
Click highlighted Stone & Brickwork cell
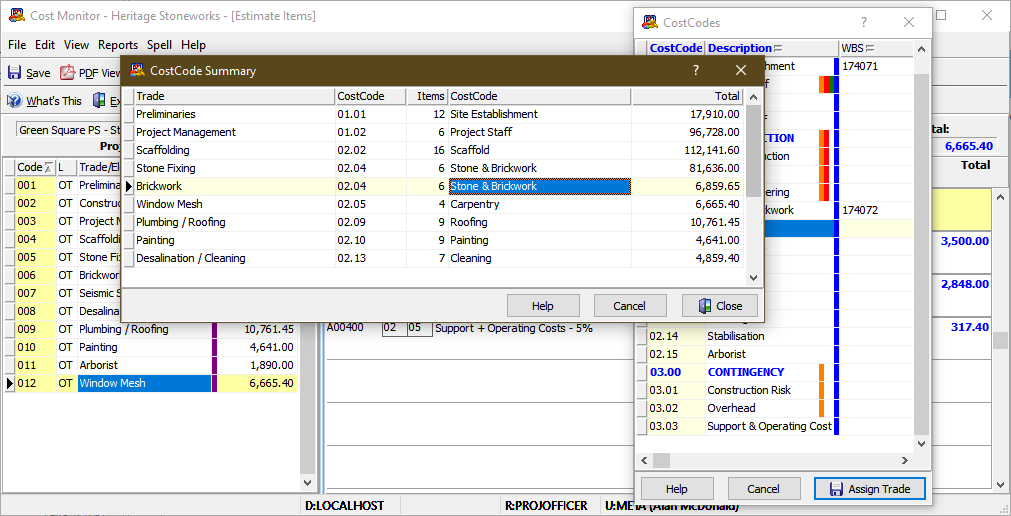[x=540, y=186]
